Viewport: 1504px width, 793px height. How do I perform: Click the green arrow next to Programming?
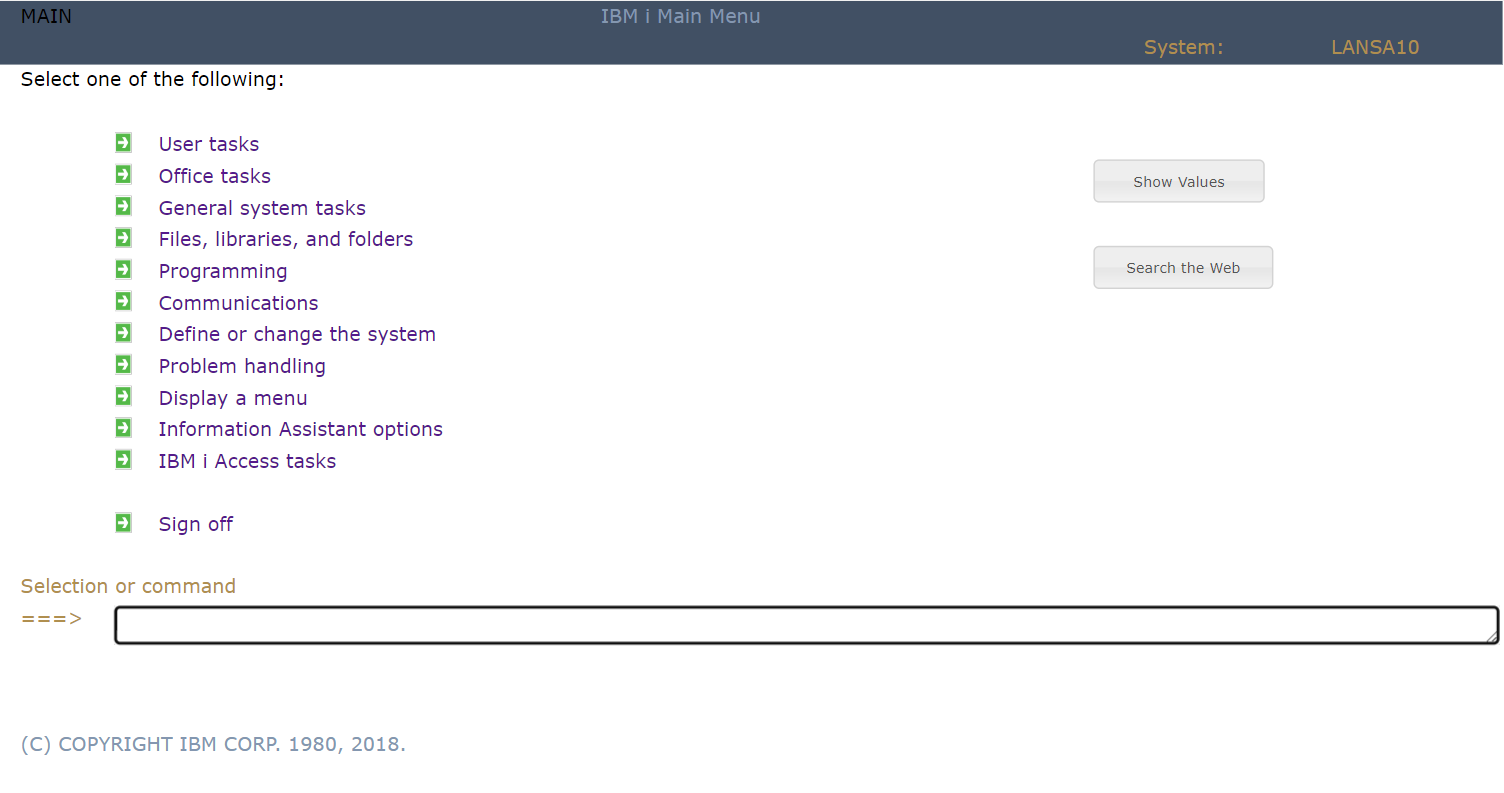123,270
